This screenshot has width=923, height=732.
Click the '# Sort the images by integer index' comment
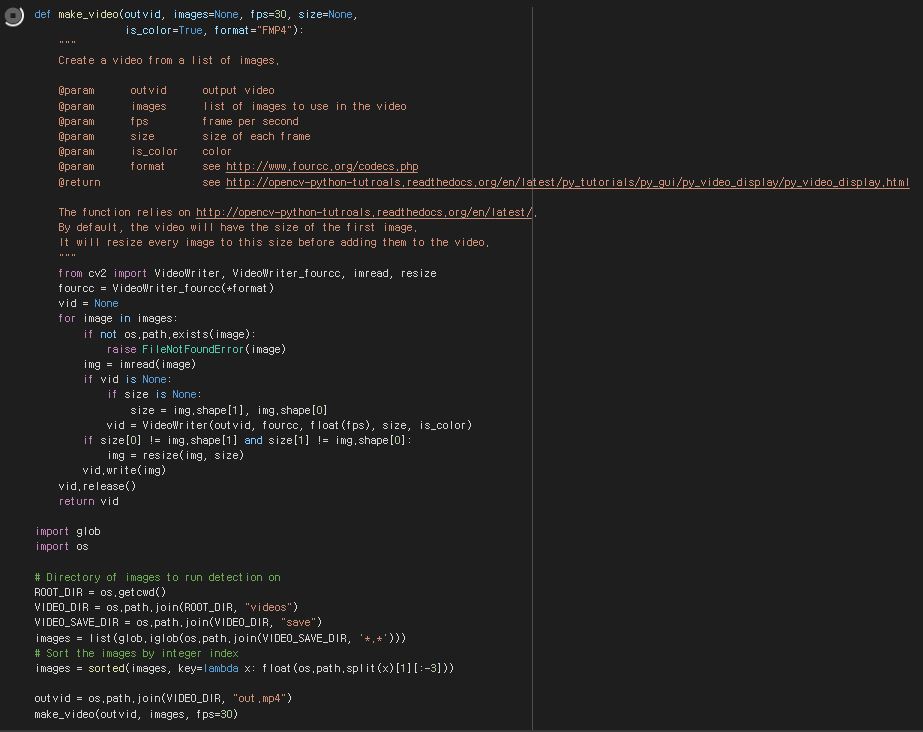point(136,653)
